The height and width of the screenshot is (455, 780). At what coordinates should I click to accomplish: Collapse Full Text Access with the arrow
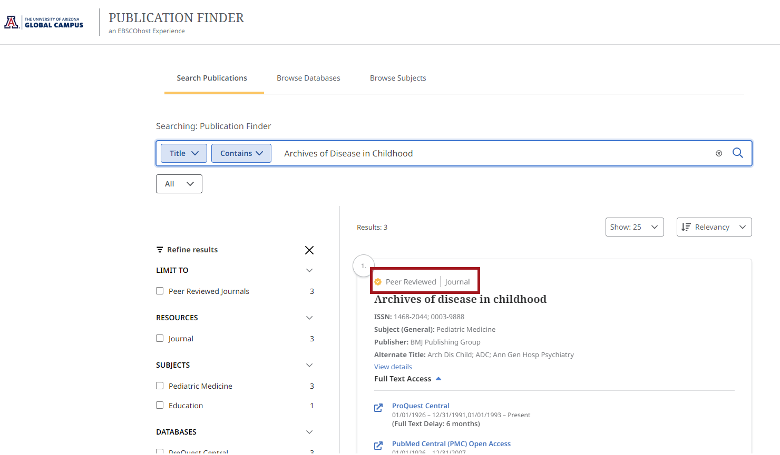[438, 379]
